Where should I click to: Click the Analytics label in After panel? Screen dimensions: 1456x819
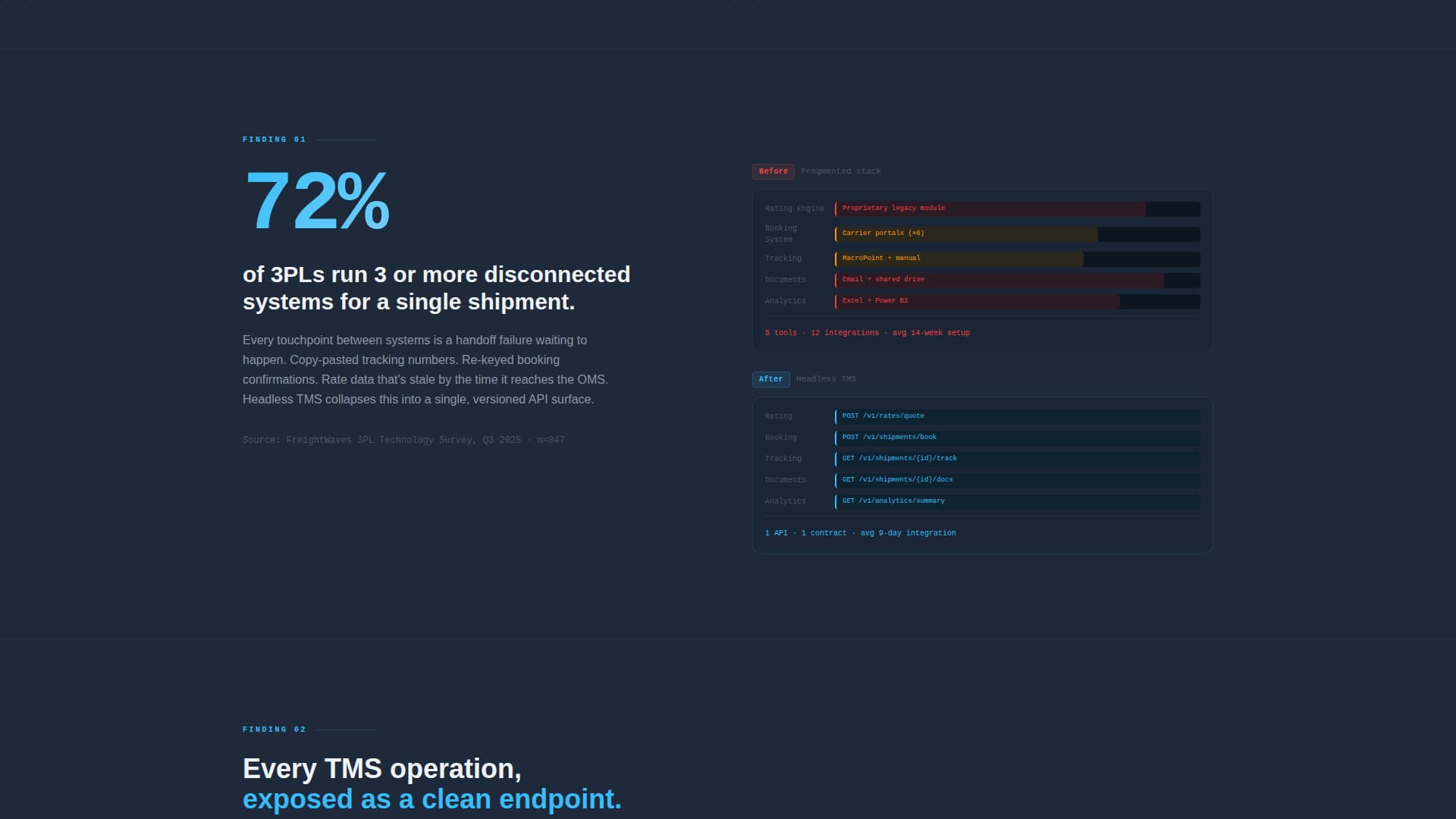tap(785, 501)
